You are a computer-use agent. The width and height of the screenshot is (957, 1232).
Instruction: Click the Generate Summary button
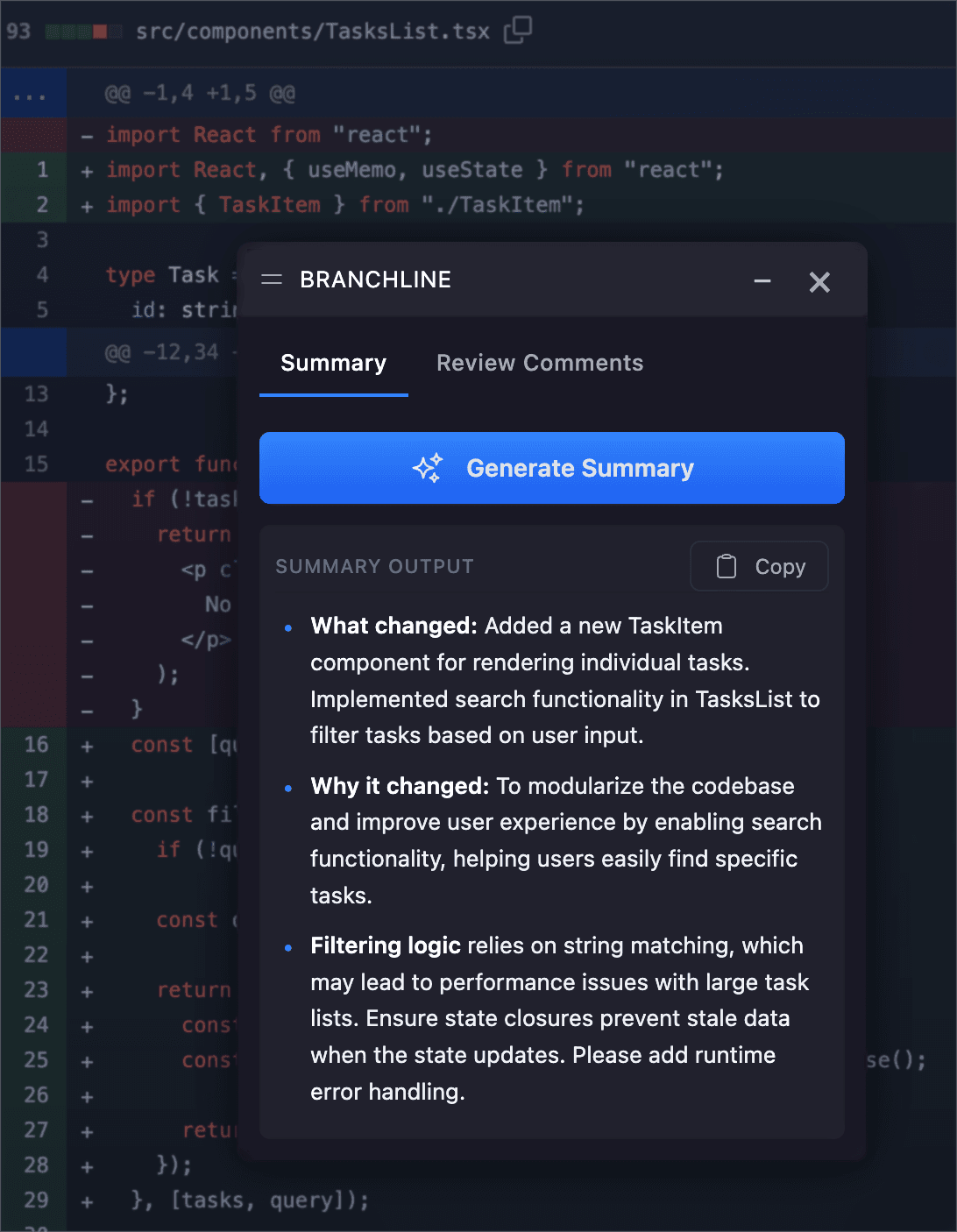[x=551, y=468]
